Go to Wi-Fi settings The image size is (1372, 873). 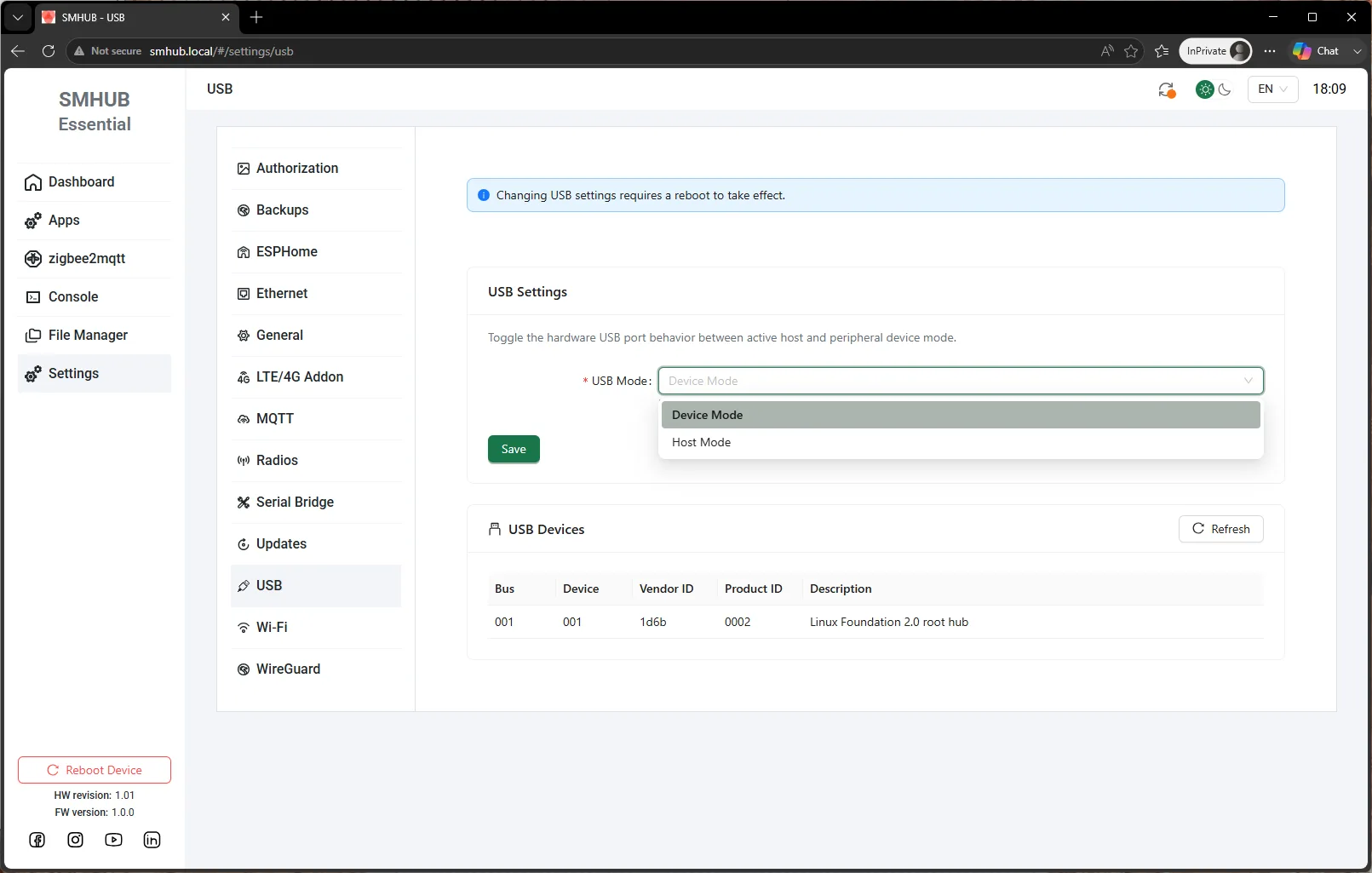click(x=316, y=628)
